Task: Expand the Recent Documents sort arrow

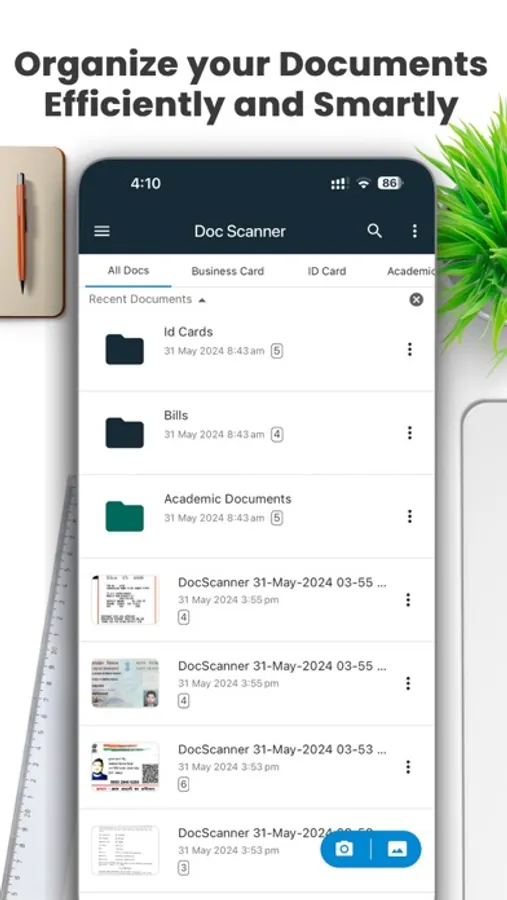Action: [x=202, y=300]
